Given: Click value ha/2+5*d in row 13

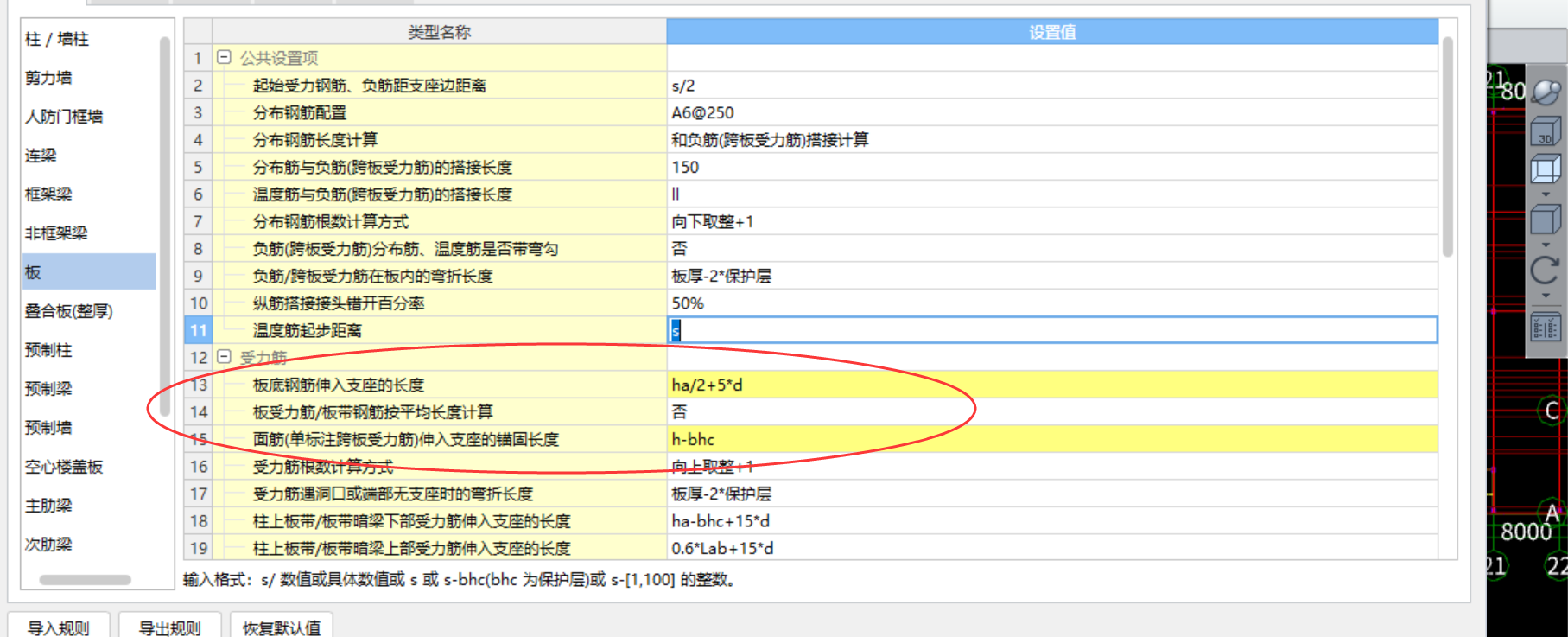Looking at the screenshot, I should [707, 385].
